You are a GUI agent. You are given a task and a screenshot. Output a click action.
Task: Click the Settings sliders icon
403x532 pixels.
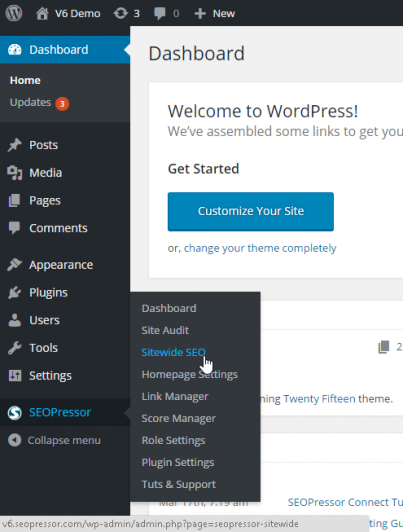point(15,376)
